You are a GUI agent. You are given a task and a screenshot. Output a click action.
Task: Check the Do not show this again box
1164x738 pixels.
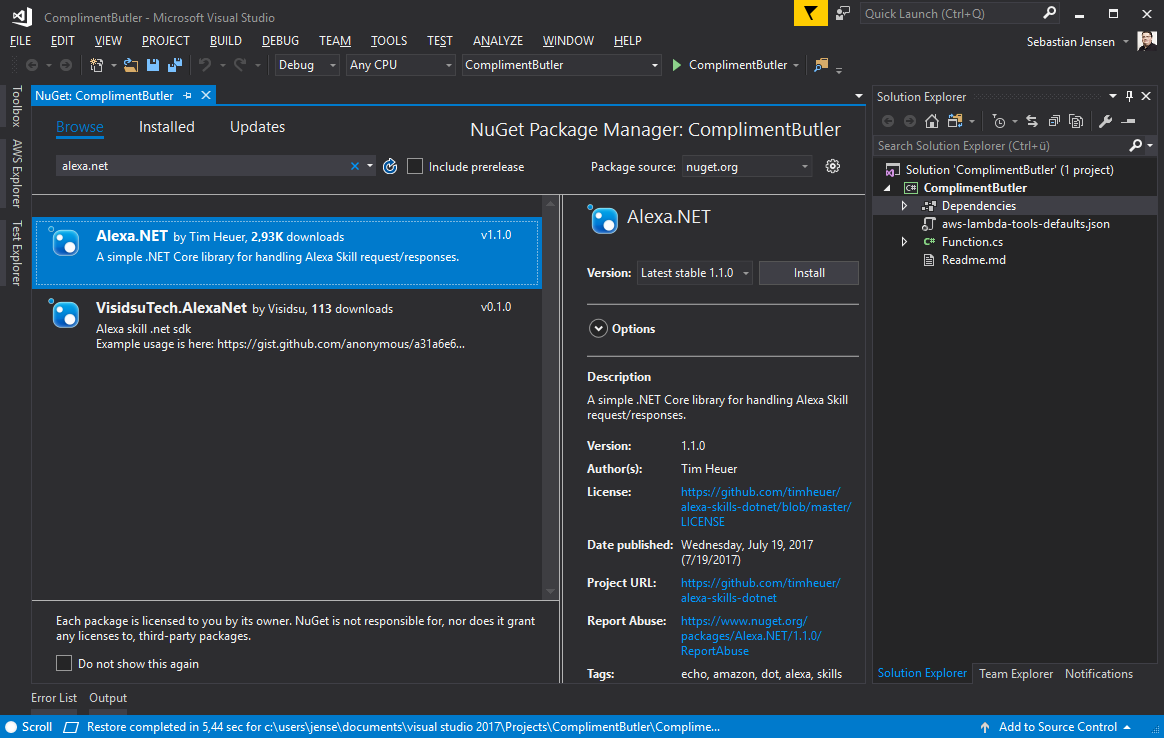tap(64, 663)
